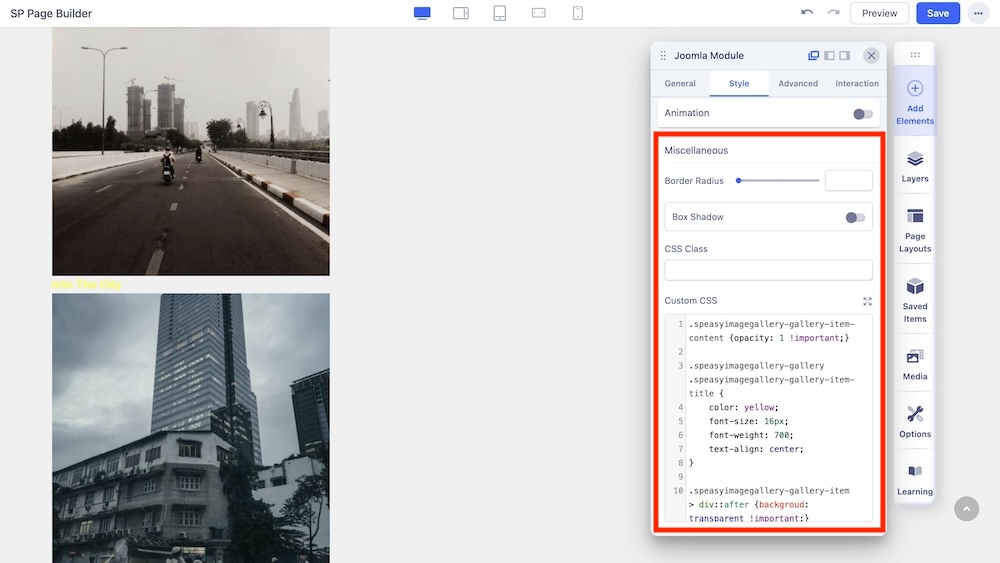Dock the Joomla Module panel to the right
This screenshot has height=563, width=1000.
845,56
